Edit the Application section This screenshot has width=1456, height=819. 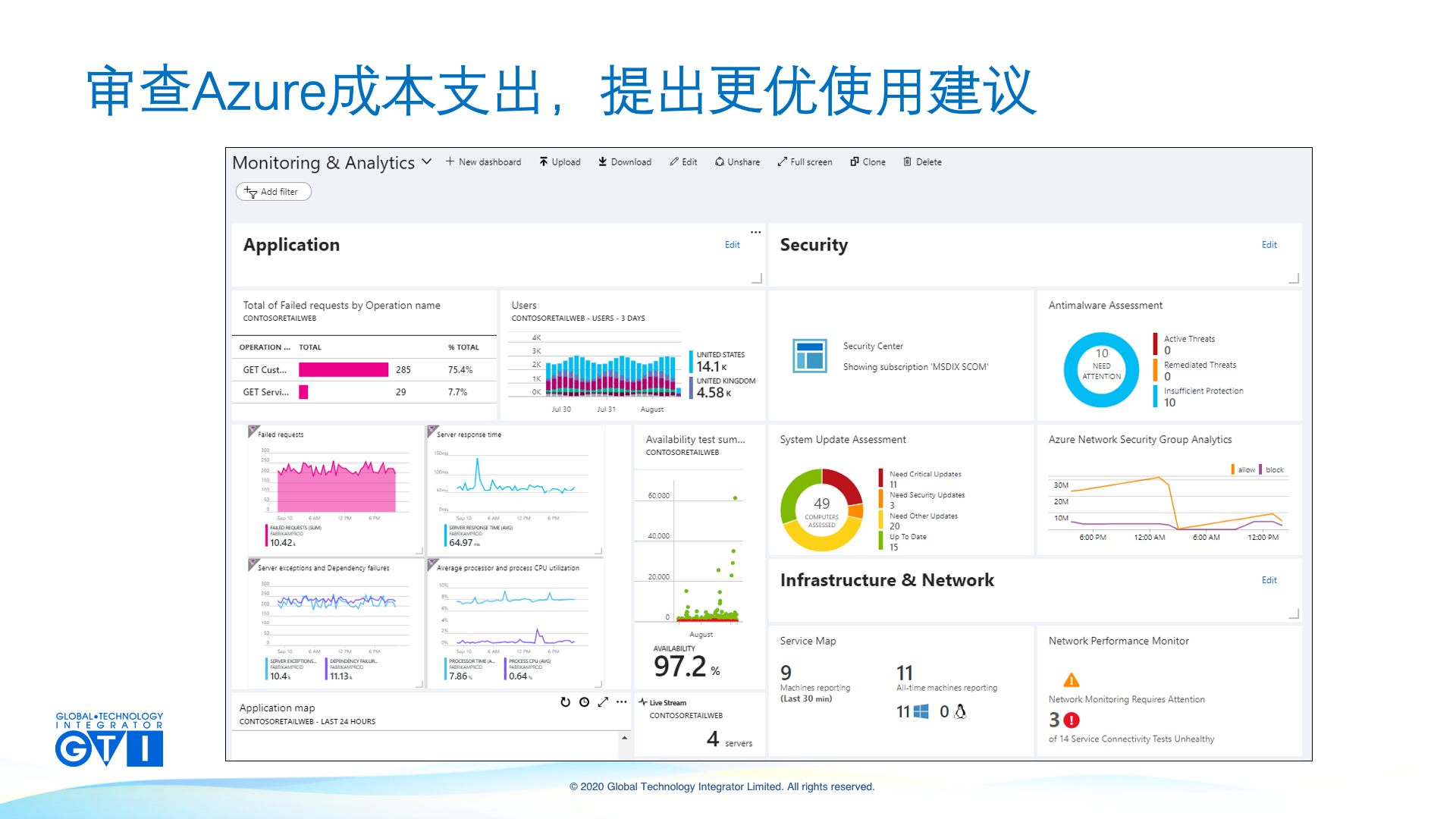[732, 245]
